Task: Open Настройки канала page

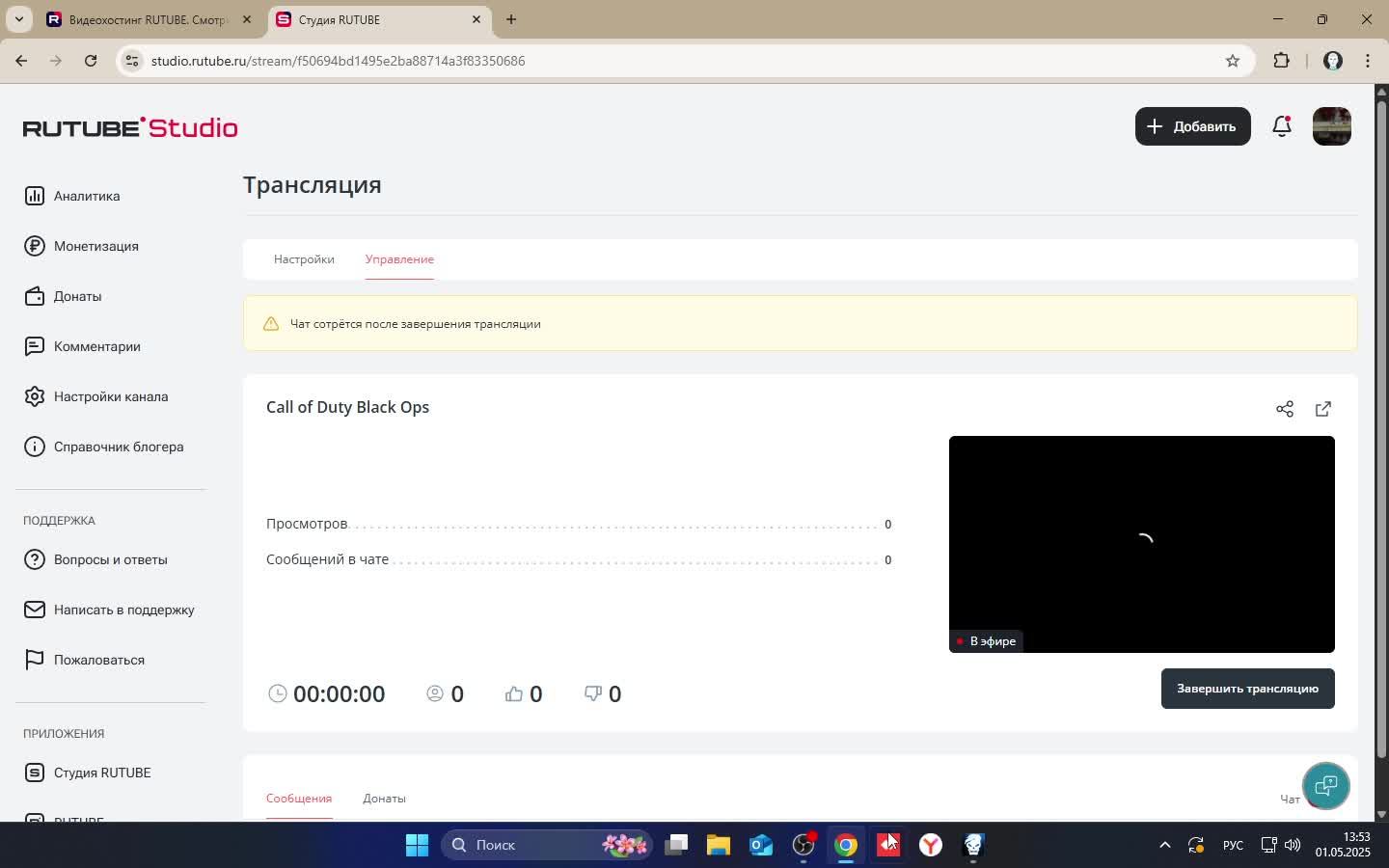Action: tap(111, 396)
